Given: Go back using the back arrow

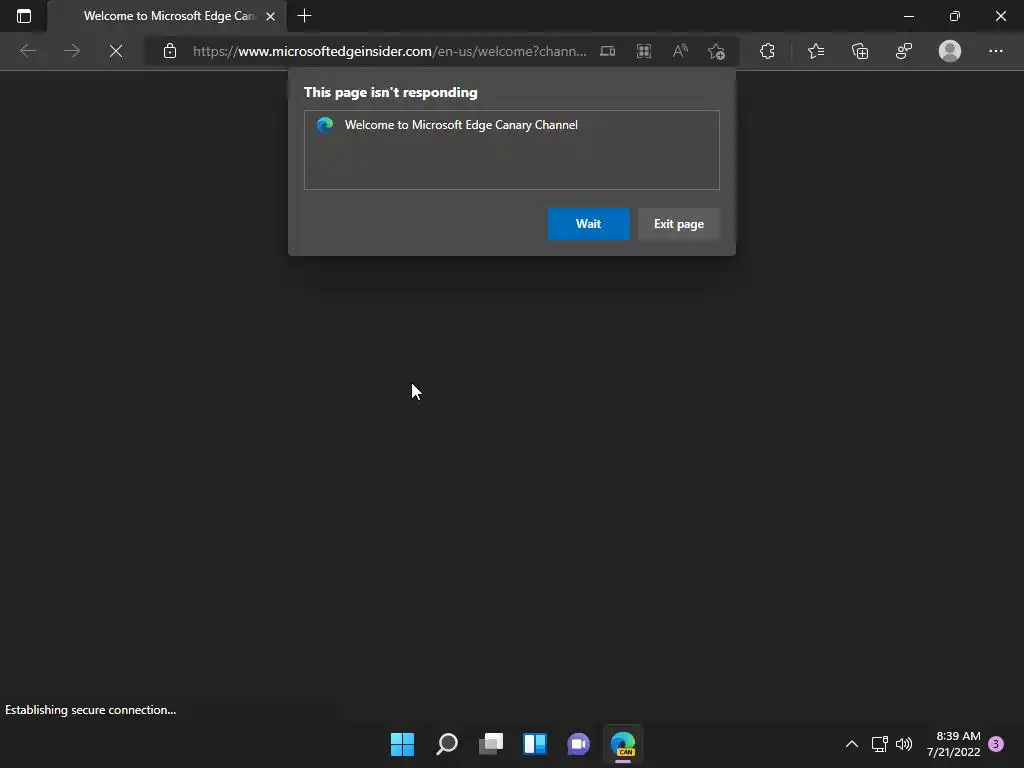Looking at the screenshot, I should pyautogui.click(x=28, y=51).
